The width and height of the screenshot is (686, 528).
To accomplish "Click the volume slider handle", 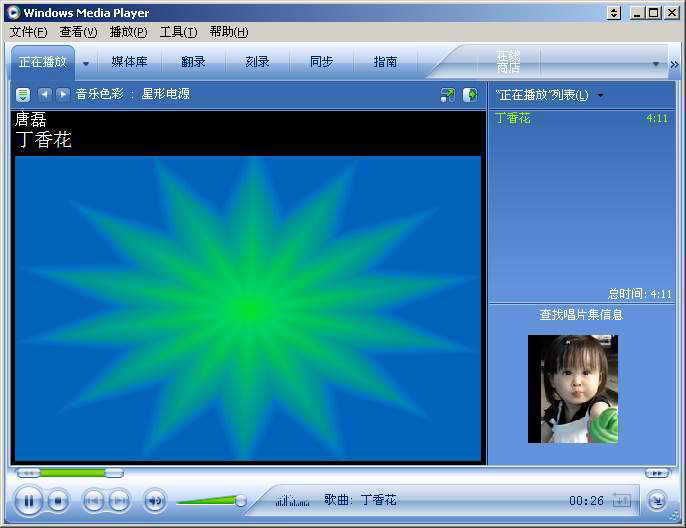I will 240,500.
